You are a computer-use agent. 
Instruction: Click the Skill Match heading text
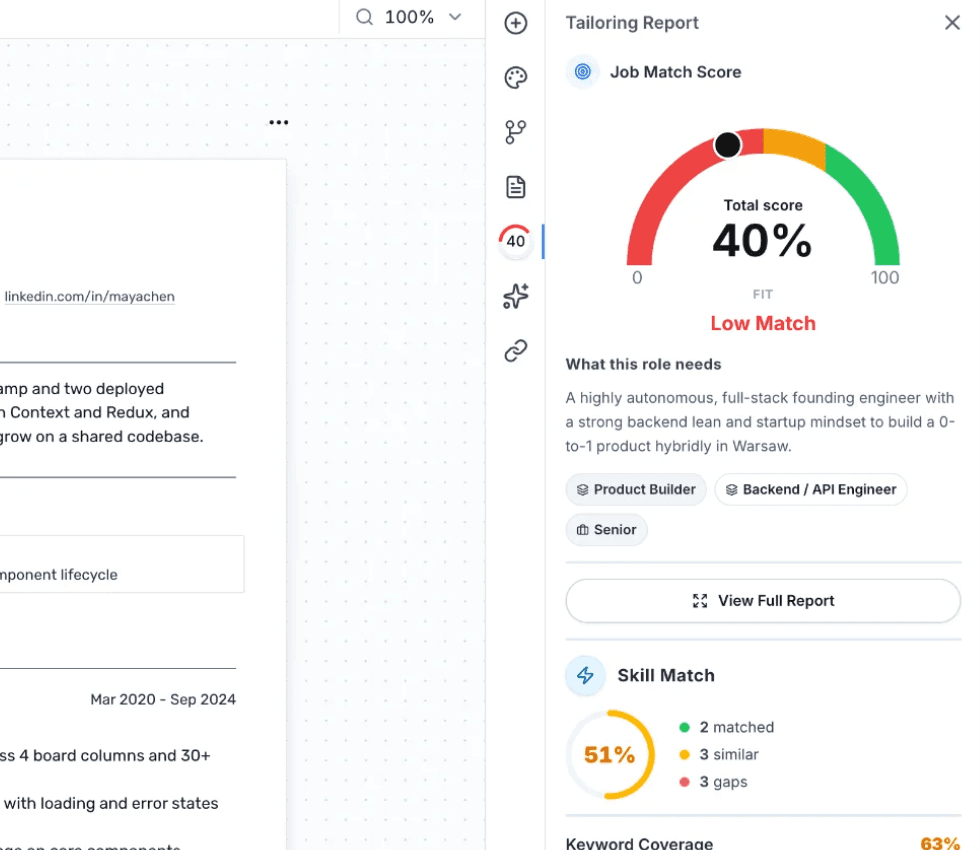pos(666,676)
